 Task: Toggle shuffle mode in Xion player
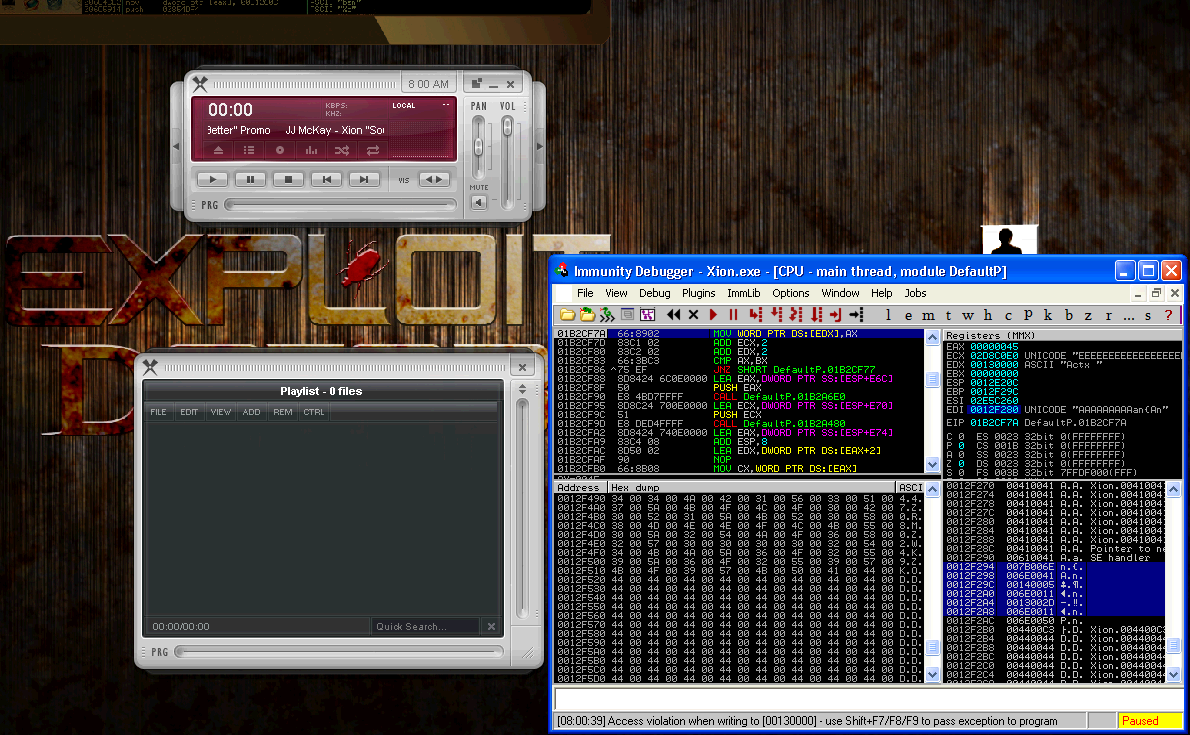[342, 150]
